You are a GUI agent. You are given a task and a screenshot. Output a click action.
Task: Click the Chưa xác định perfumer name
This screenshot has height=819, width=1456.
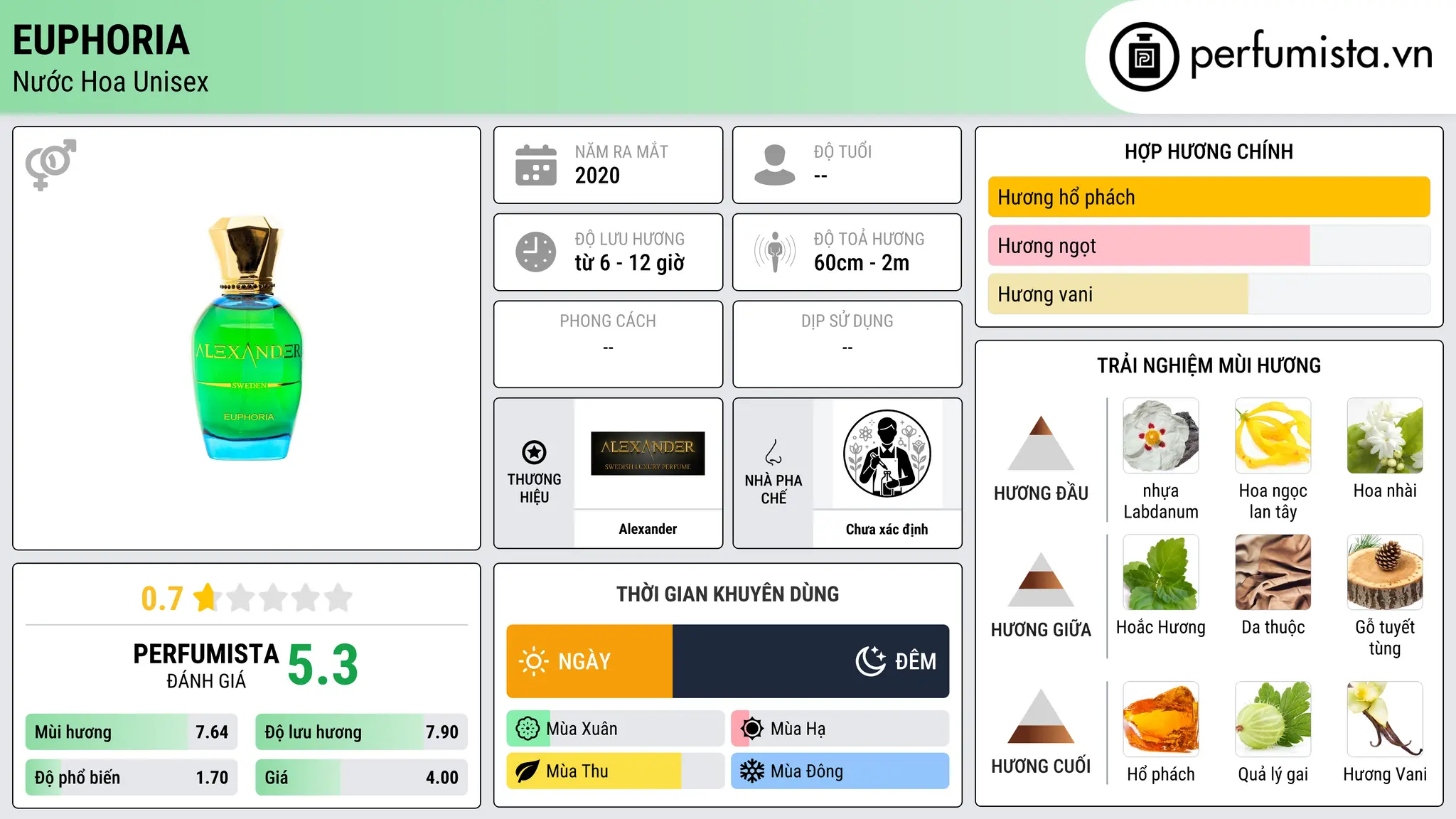point(887,529)
